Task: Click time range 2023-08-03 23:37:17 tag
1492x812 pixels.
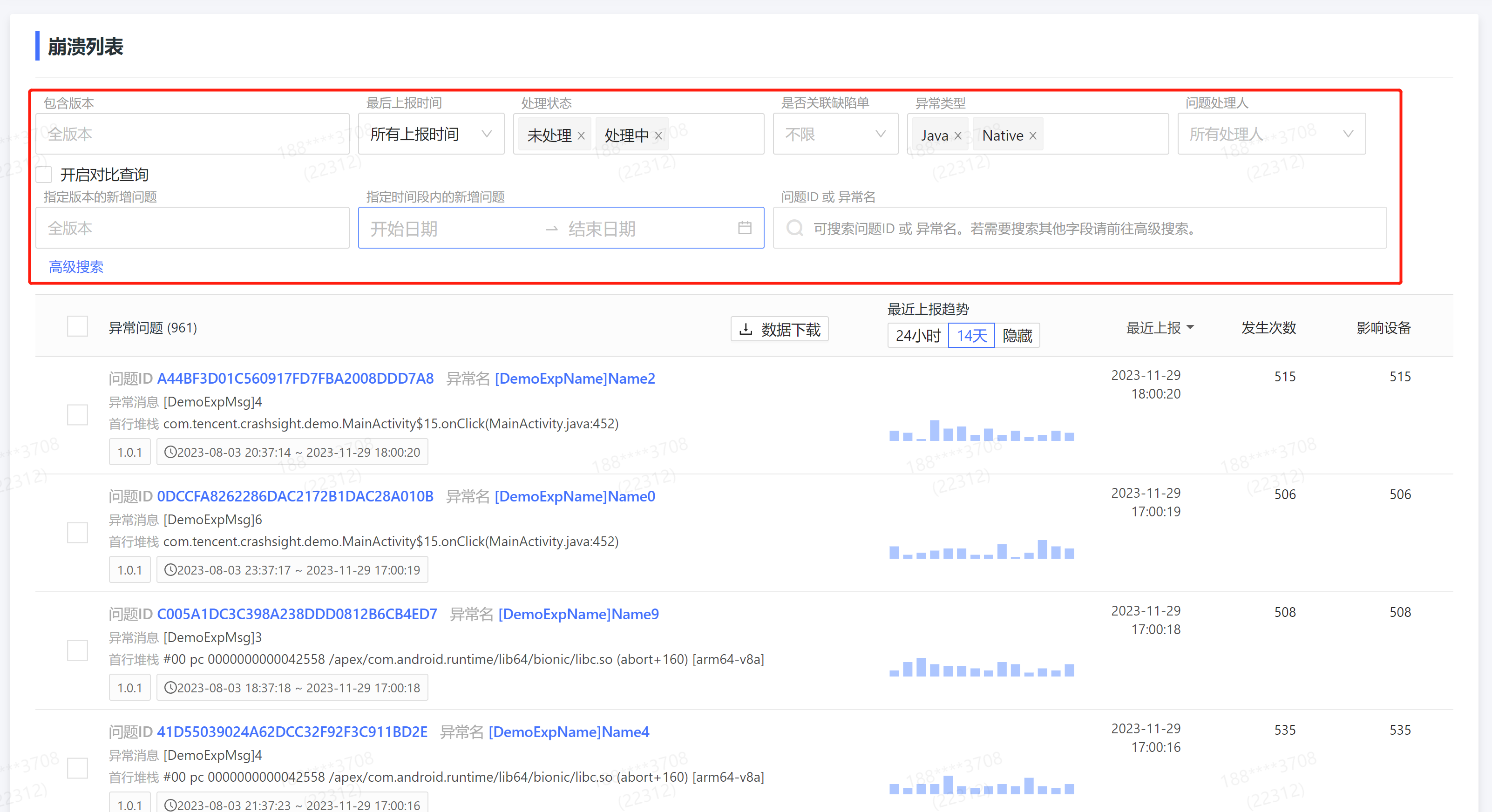Action: (x=292, y=569)
